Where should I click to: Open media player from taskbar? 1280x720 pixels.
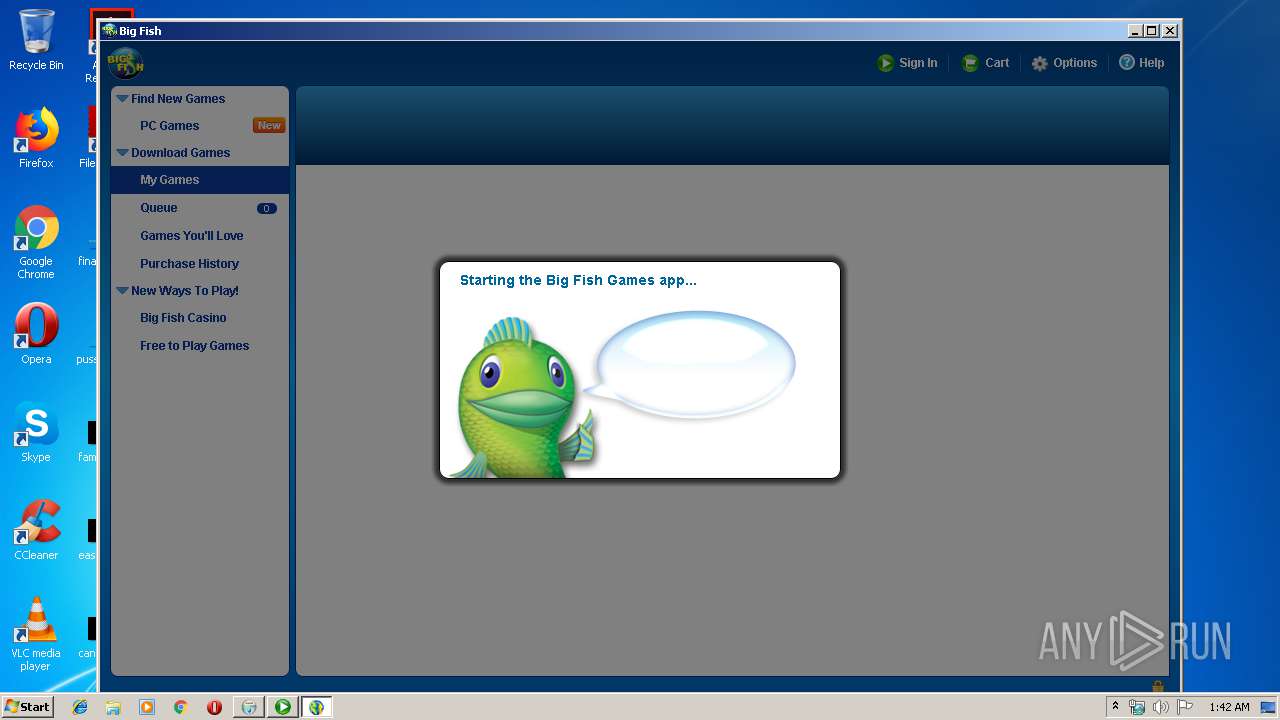point(147,707)
